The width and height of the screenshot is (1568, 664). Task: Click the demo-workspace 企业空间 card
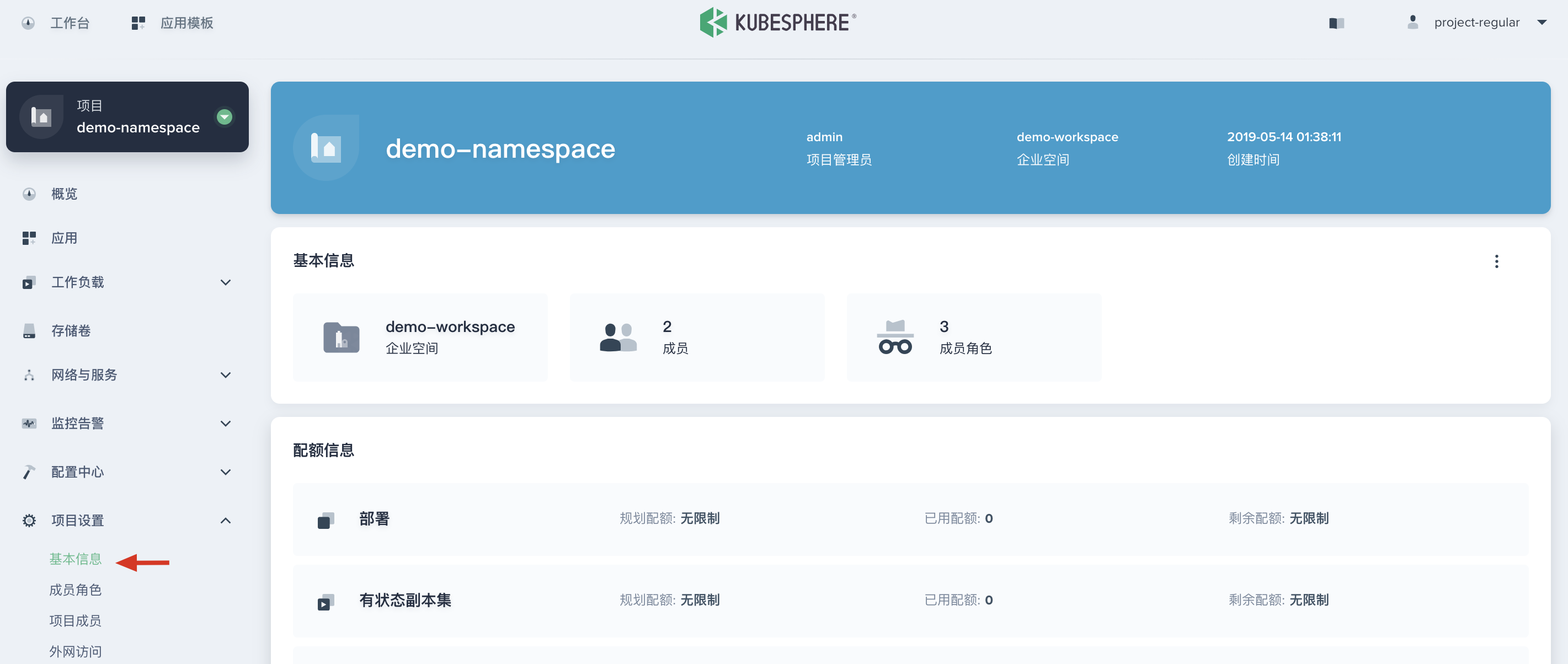click(x=420, y=337)
